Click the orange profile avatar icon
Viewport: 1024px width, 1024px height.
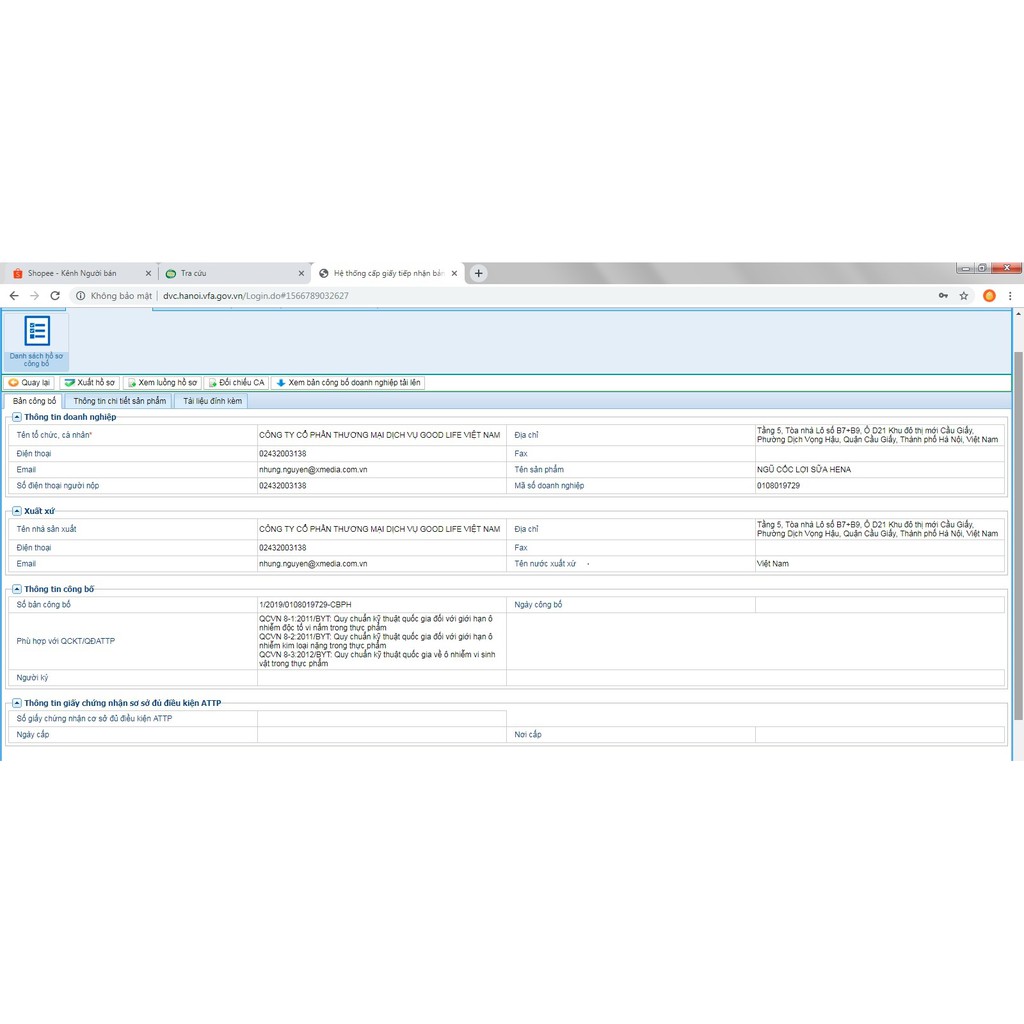tap(989, 296)
